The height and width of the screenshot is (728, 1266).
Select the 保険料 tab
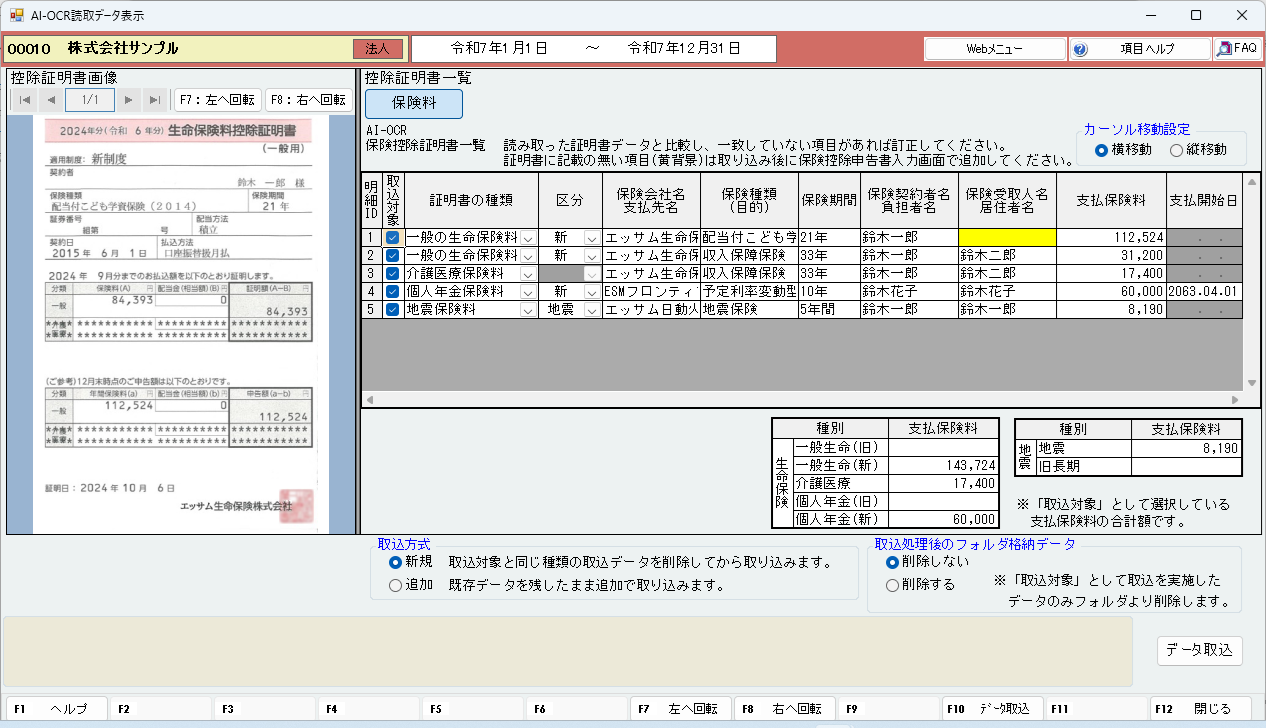point(413,103)
